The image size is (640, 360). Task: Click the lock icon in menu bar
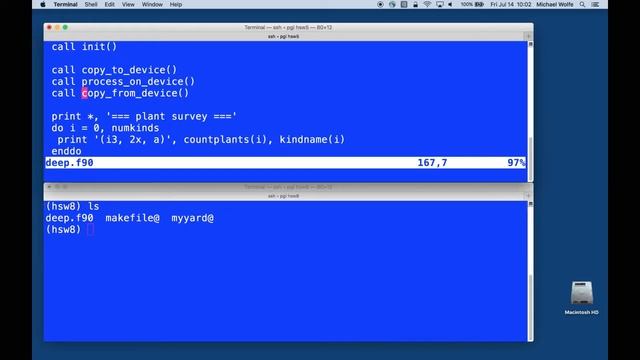click(415, 4)
